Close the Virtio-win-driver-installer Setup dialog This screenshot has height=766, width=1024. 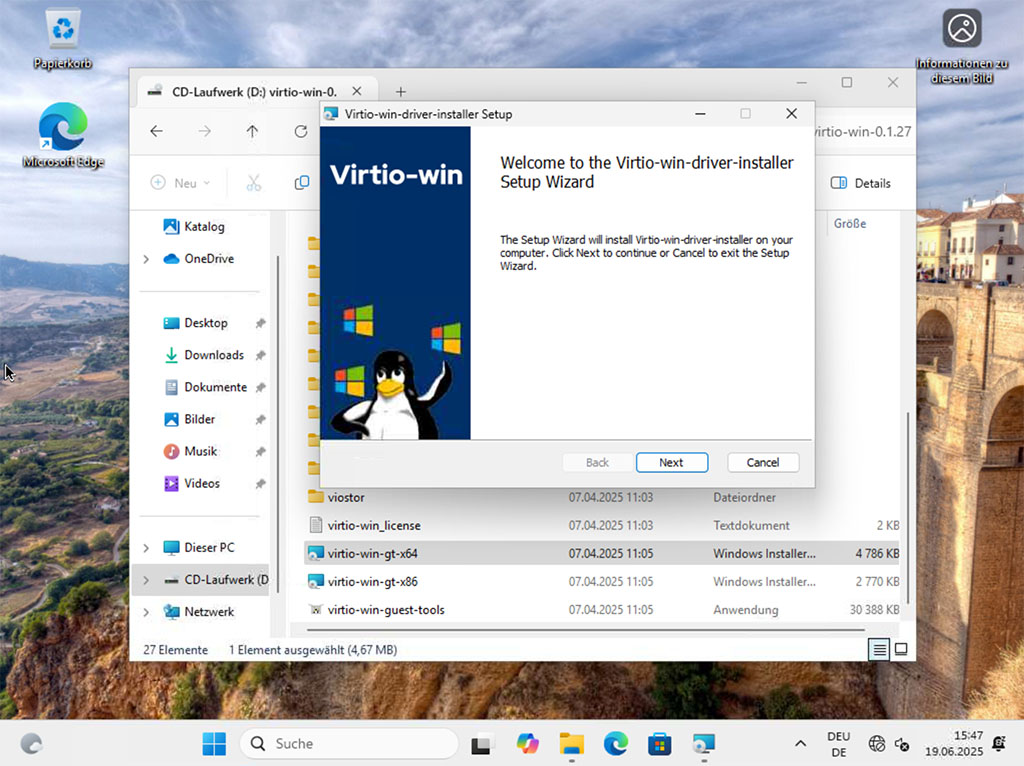point(792,114)
